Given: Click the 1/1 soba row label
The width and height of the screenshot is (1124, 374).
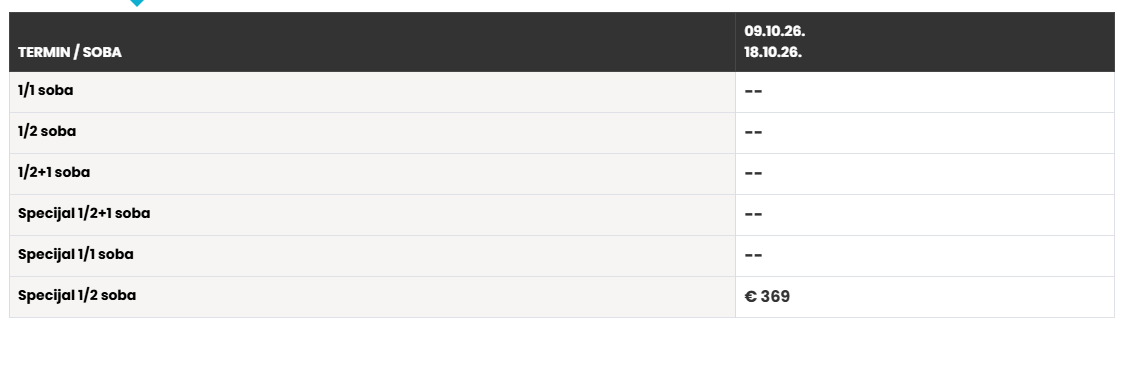Looking at the screenshot, I should (x=45, y=91).
